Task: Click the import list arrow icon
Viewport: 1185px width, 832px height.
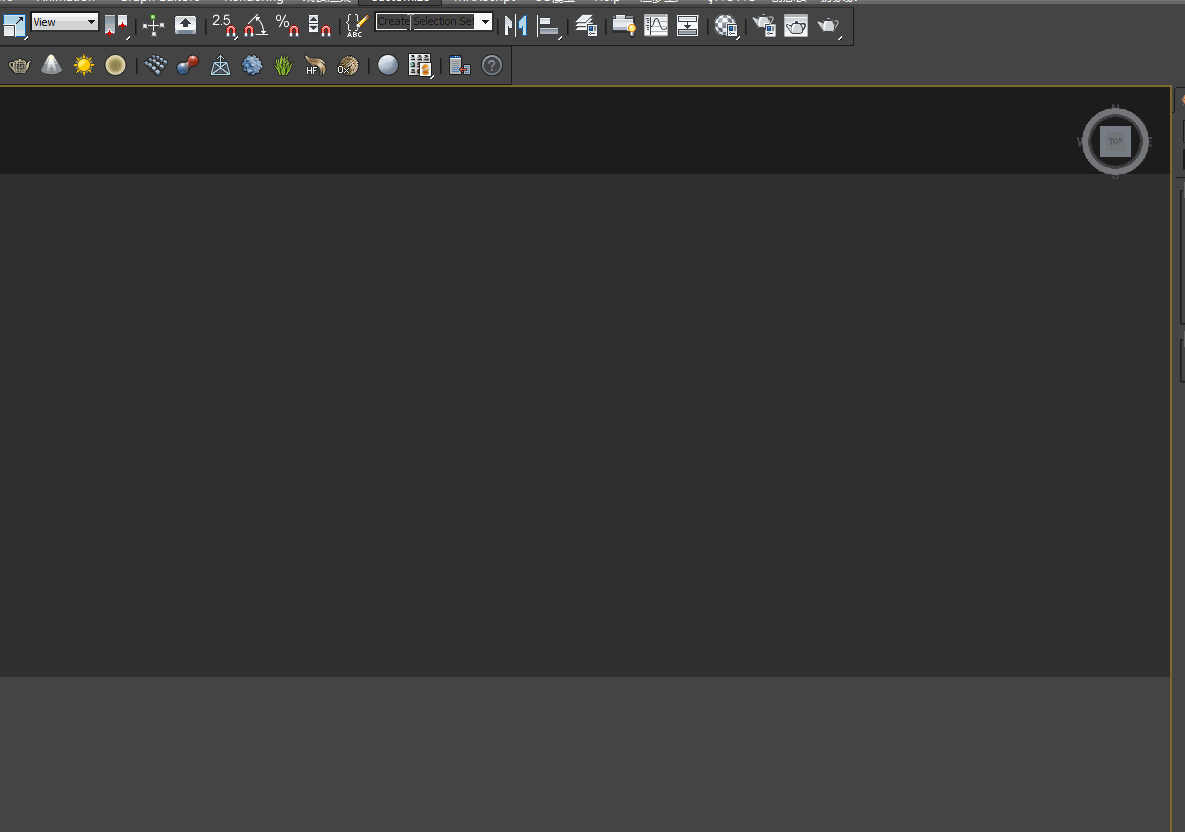Action: click(459, 66)
